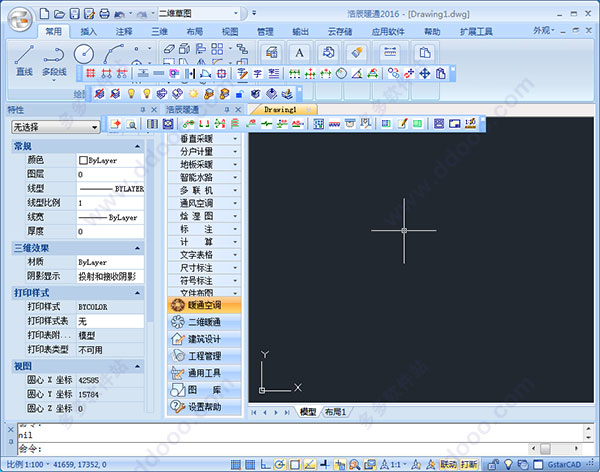Click the Print icon in quick access
Image resolution: width=600 pixels, height=472 pixels.
pyautogui.click(x=104, y=14)
